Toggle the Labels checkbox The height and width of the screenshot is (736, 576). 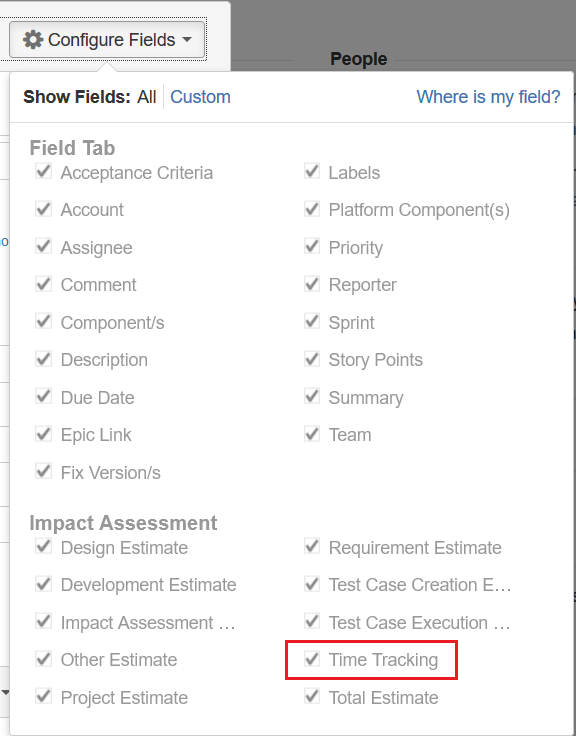[312, 171]
